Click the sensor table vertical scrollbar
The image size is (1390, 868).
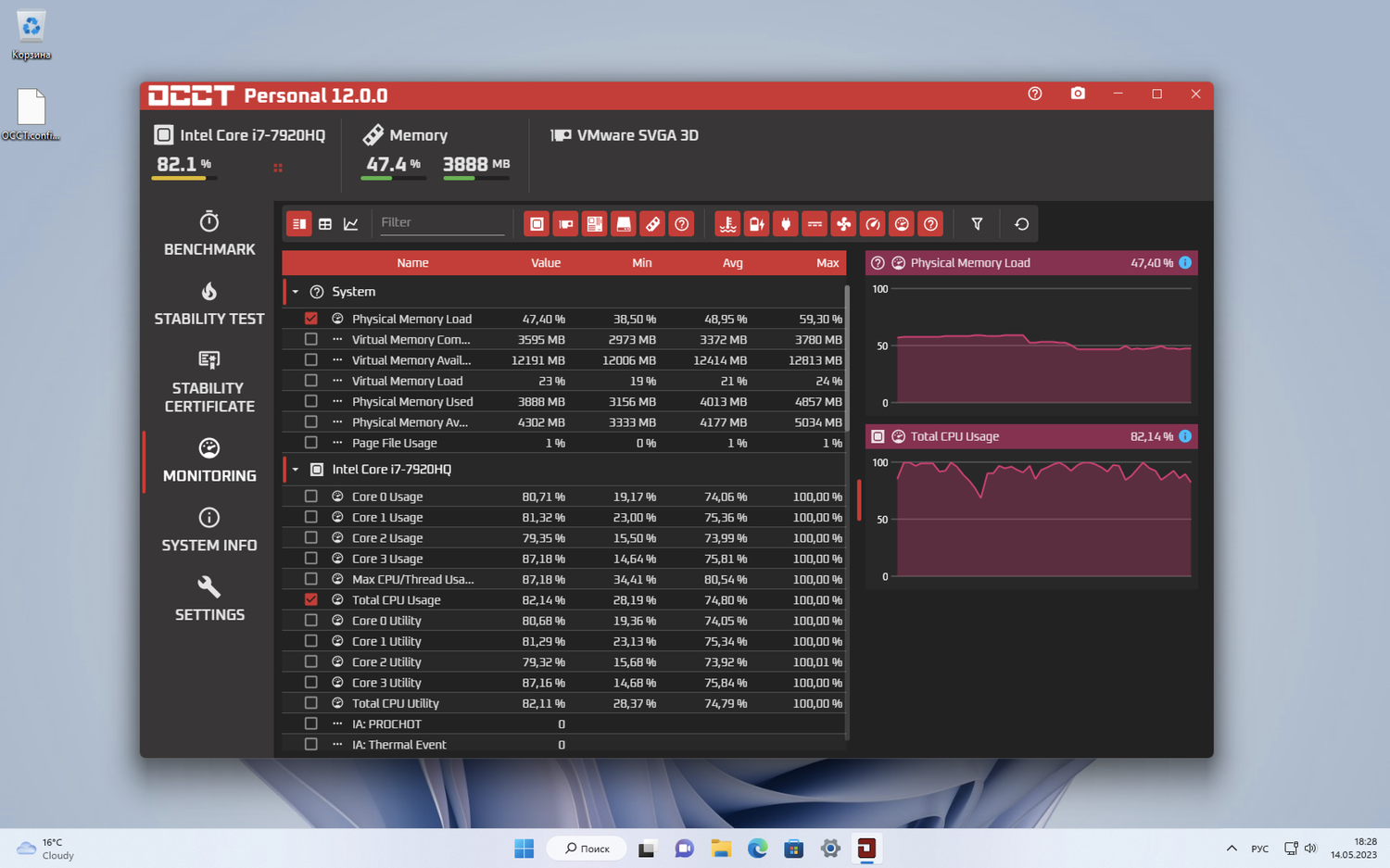847,359
